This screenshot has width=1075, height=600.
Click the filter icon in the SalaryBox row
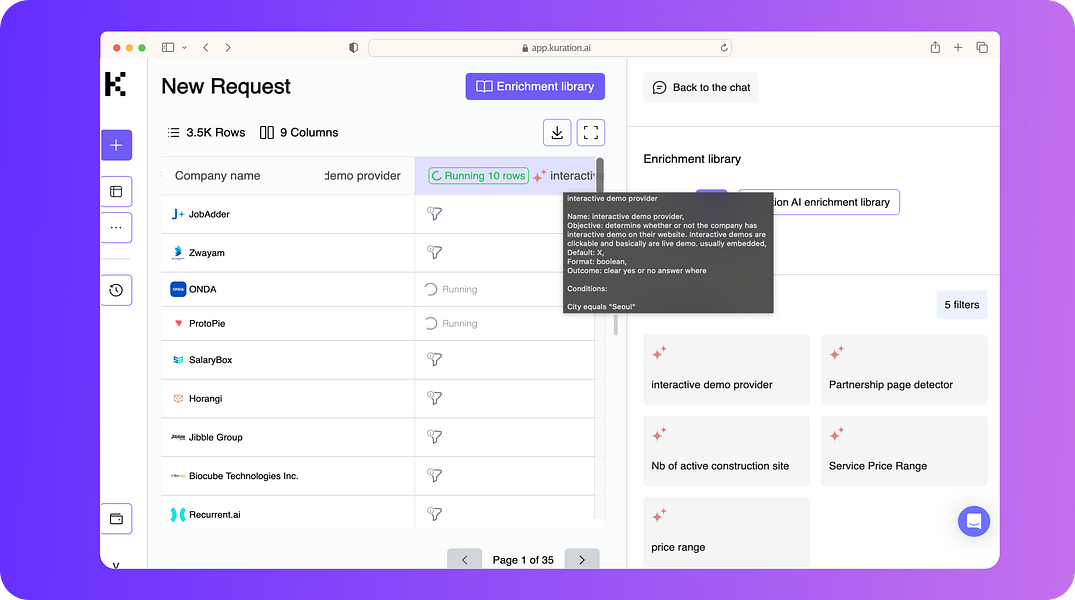[x=434, y=359]
